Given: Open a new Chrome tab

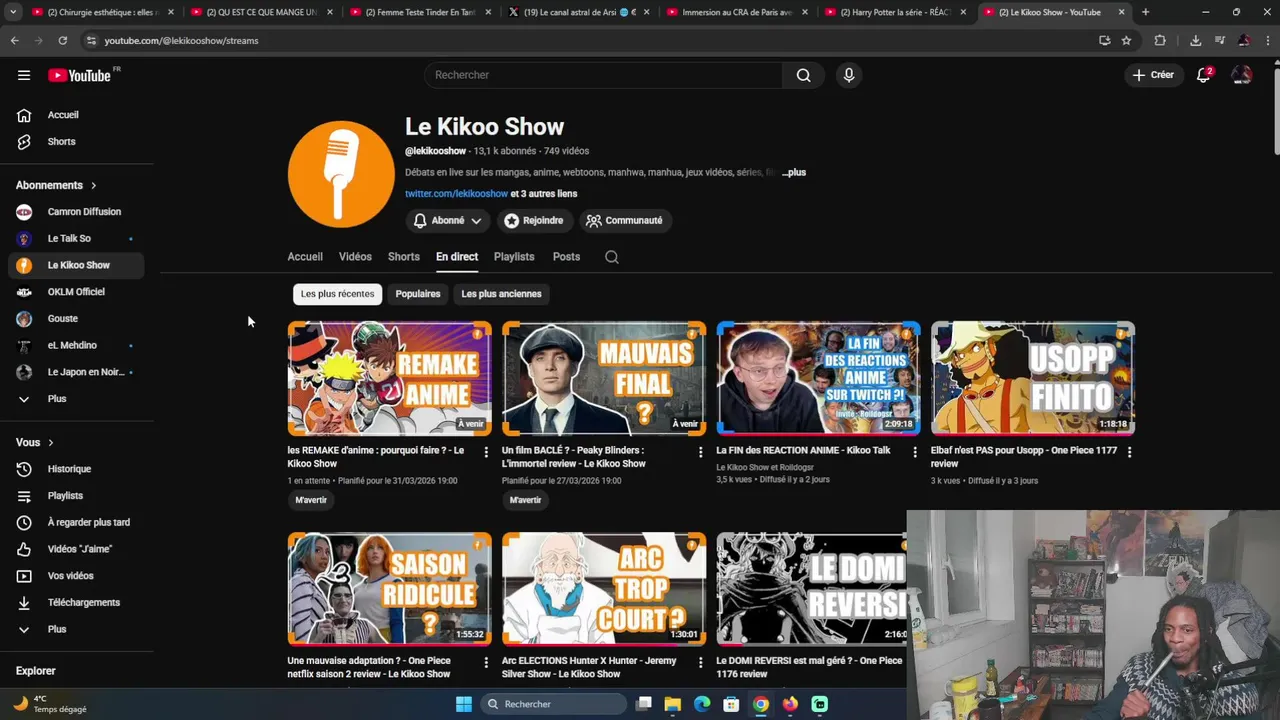Looking at the screenshot, I should [x=1145, y=12].
